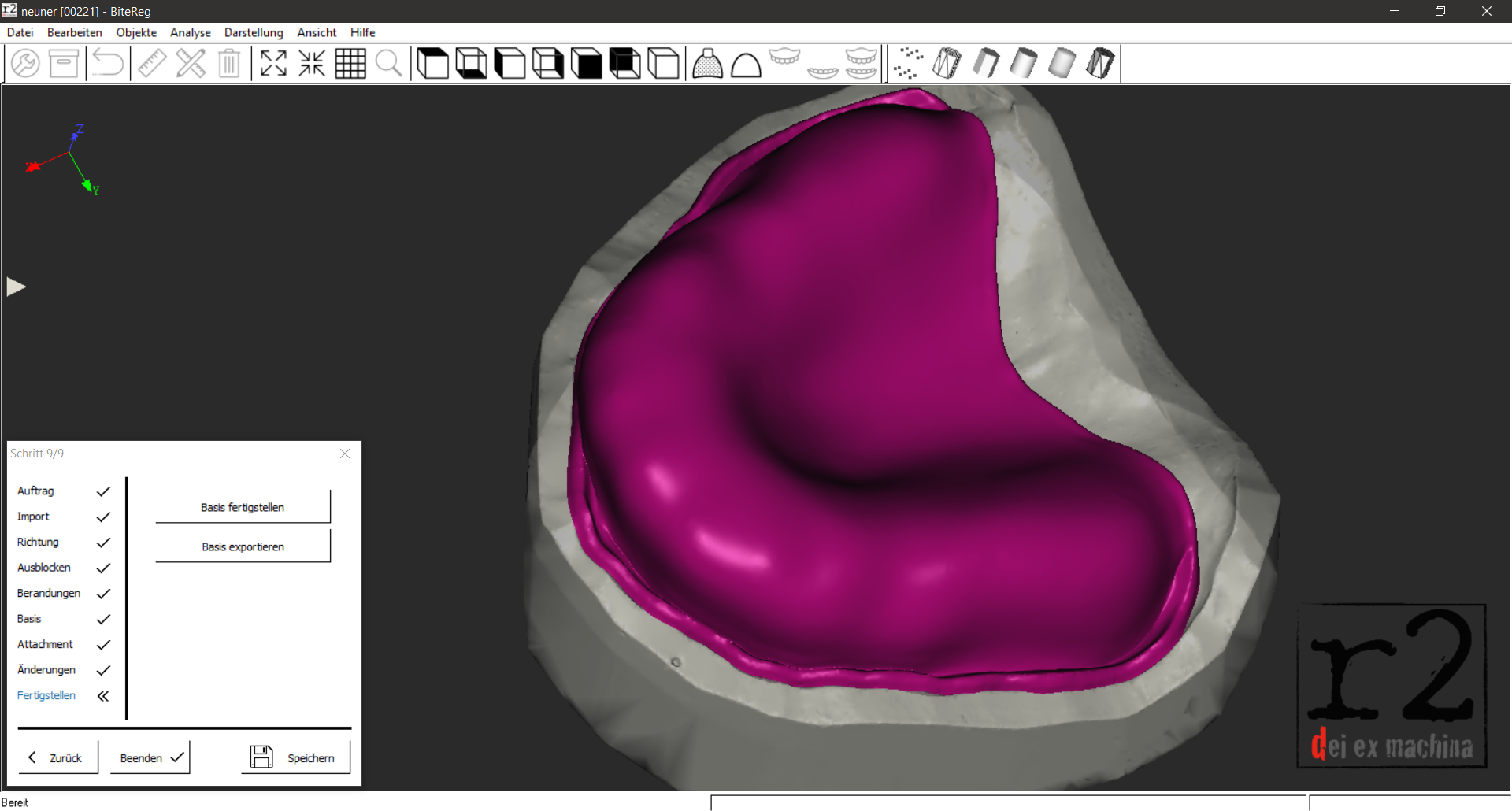
Task: Click the Basis exportieren button
Action: (x=243, y=546)
